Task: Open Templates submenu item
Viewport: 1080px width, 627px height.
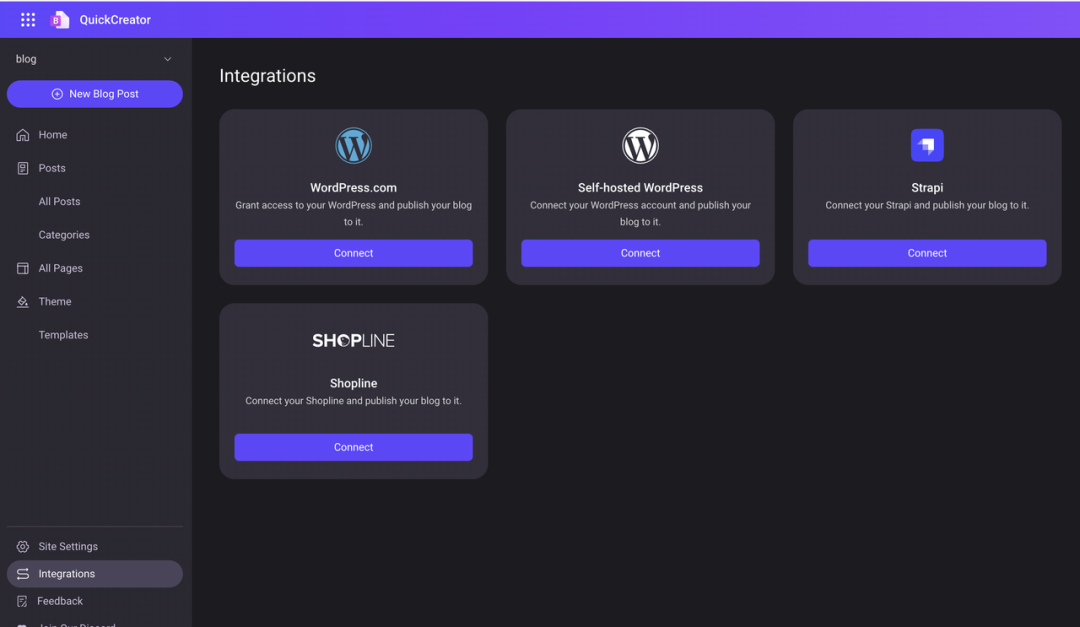Action: click(63, 335)
